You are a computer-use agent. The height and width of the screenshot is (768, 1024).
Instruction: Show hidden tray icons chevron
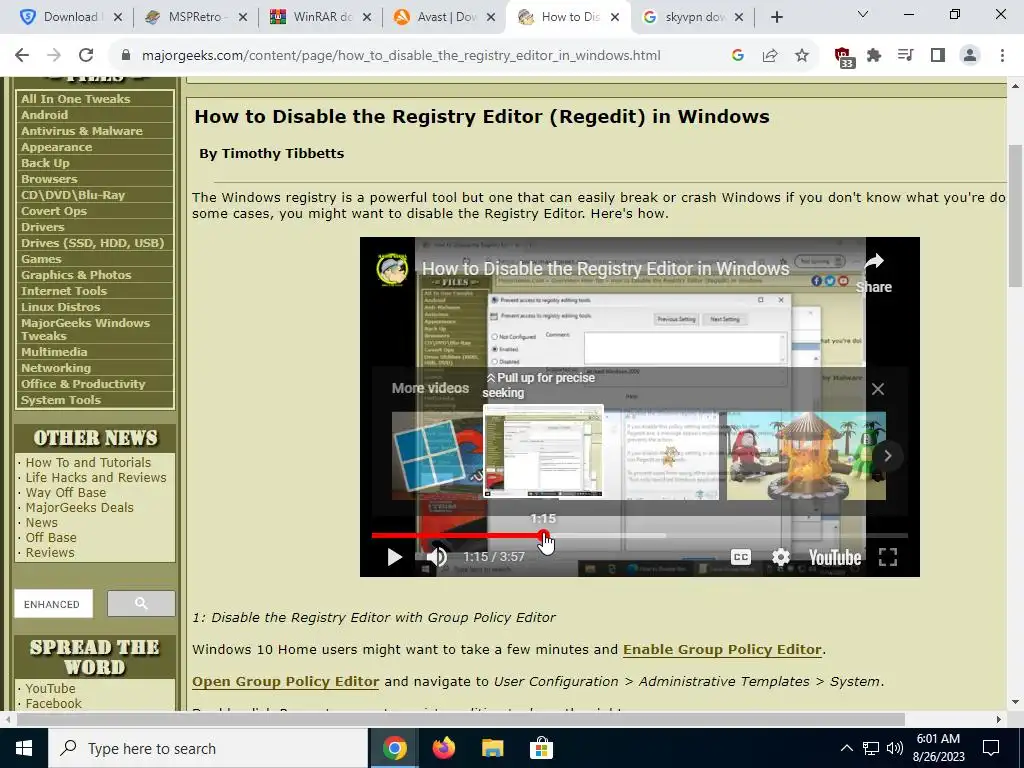click(x=846, y=748)
